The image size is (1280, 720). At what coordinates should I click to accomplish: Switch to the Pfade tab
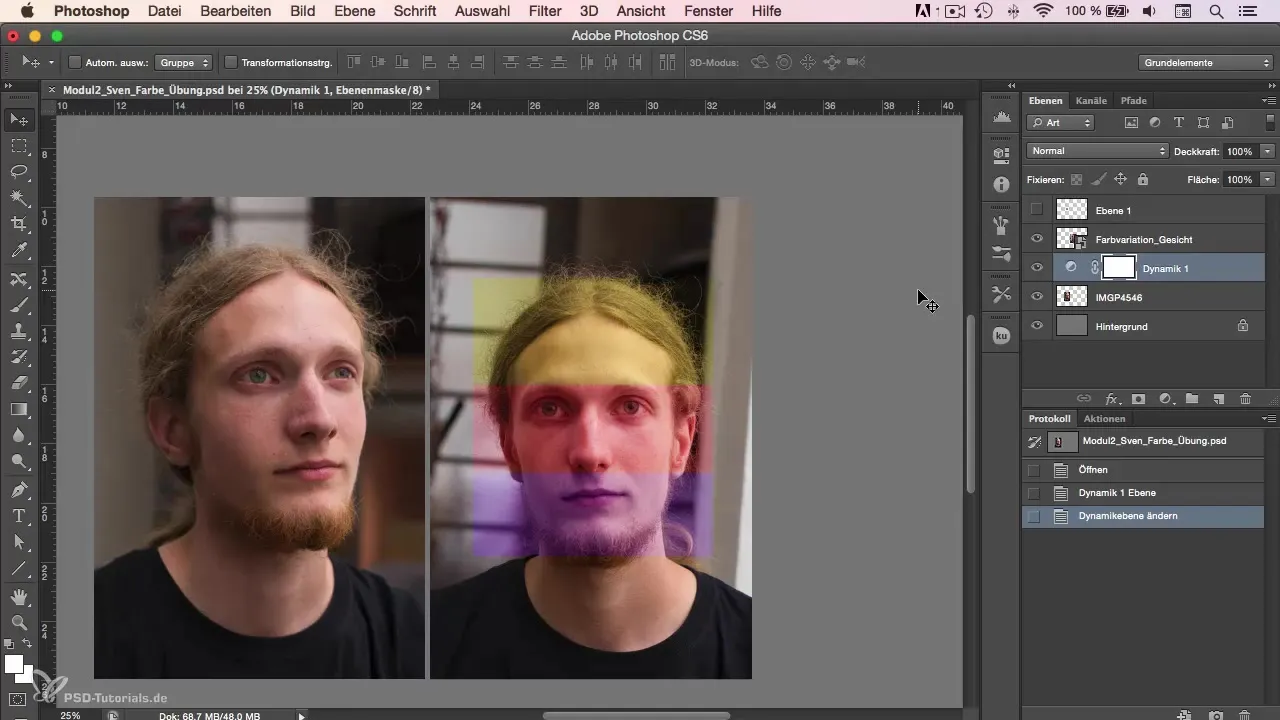tap(1133, 101)
